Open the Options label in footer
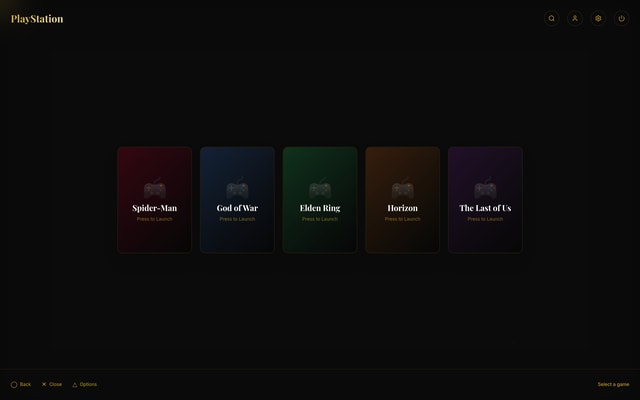Screen dimensions: 640x400 coord(88,384)
